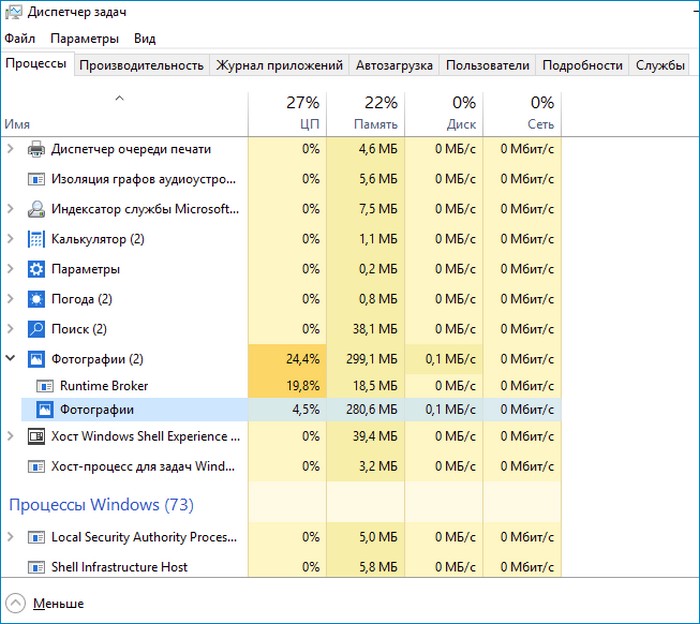This screenshot has height=624, width=700.
Task: Click the Shell Infrastructure Host icon
Action: coord(36,567)
